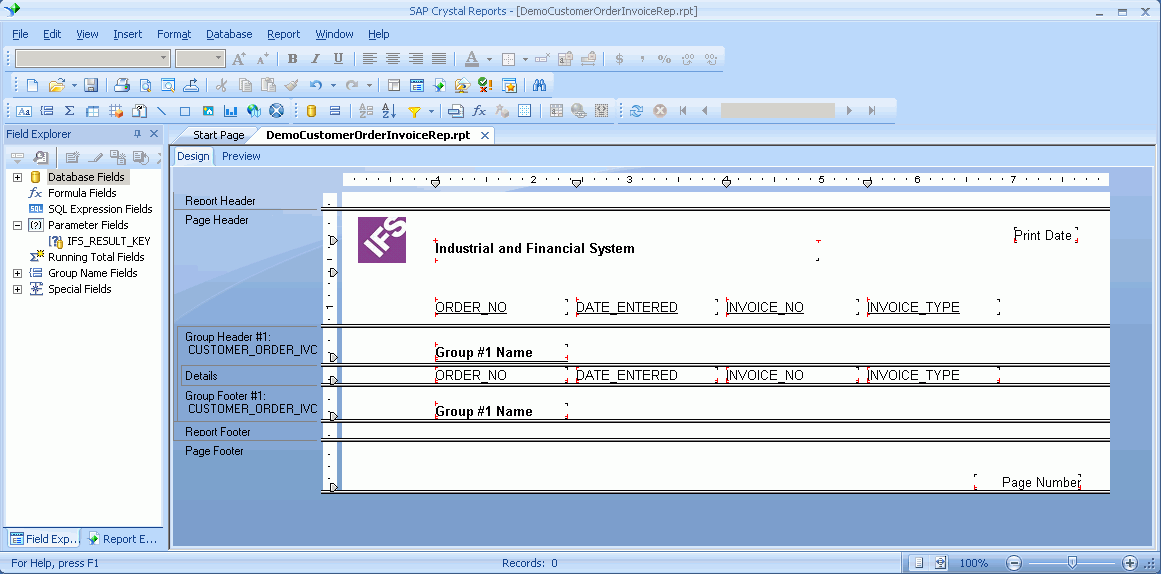Toggle Underline formatting

(x=338, y=59)
